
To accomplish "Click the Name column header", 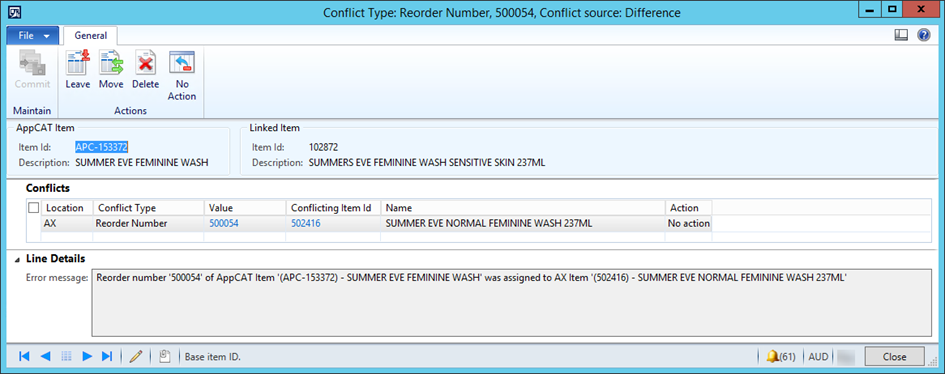I will pyautogui.click(x=523, y=208).
